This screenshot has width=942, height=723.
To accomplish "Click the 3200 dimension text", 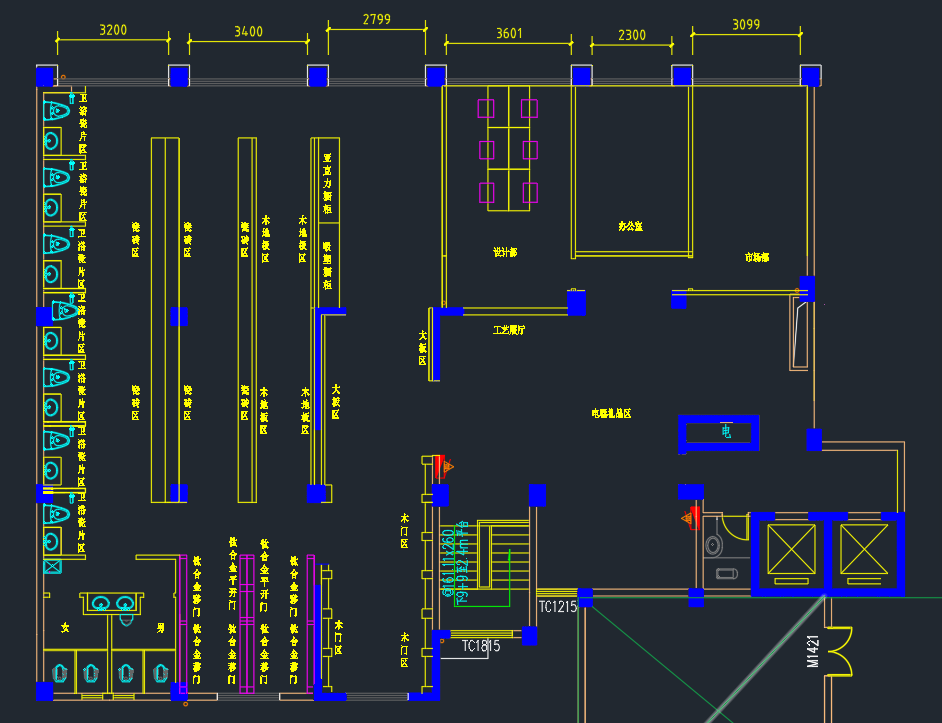I will pos(113,30).
